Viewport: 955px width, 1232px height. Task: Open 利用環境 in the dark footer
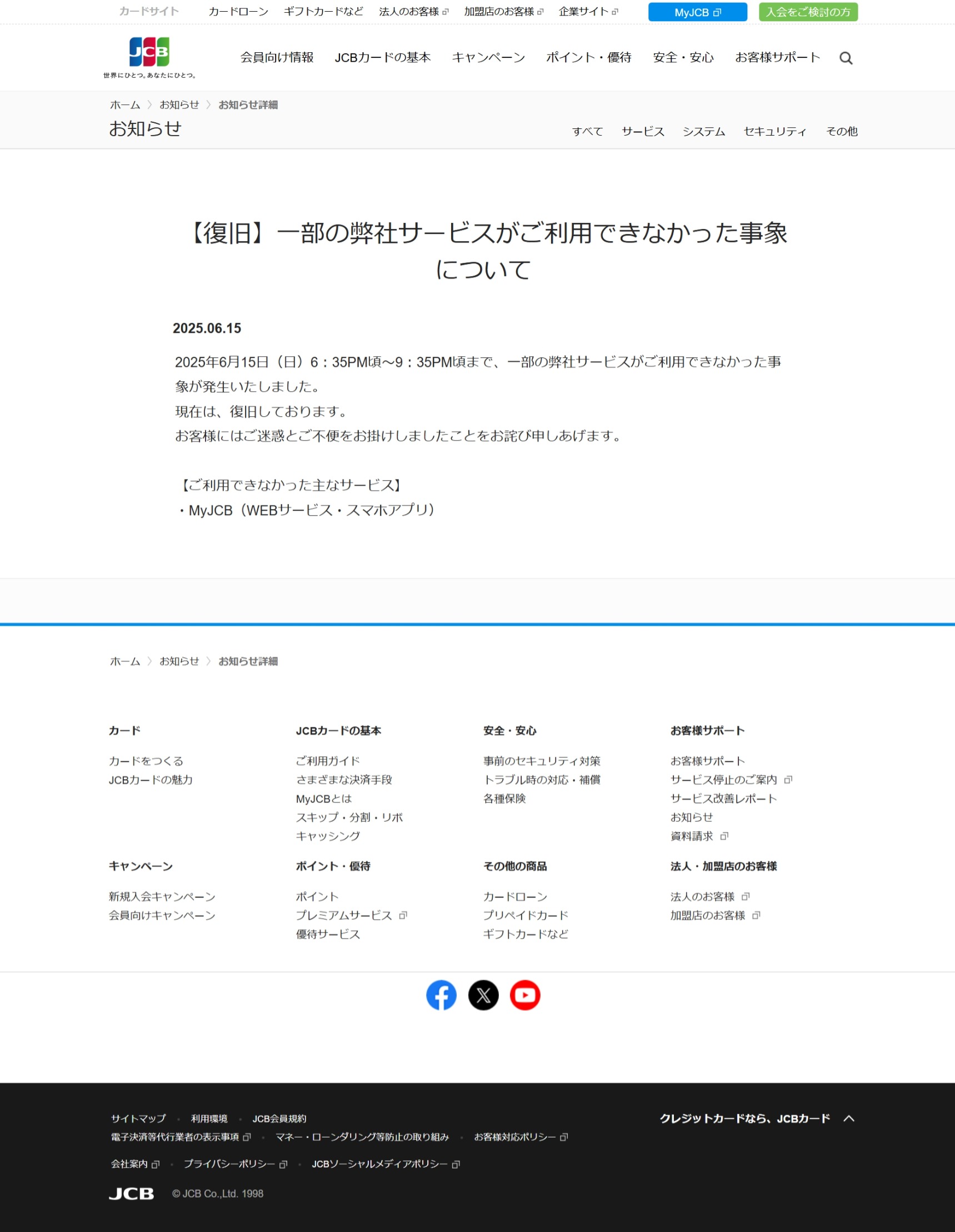coord(209,1119)
